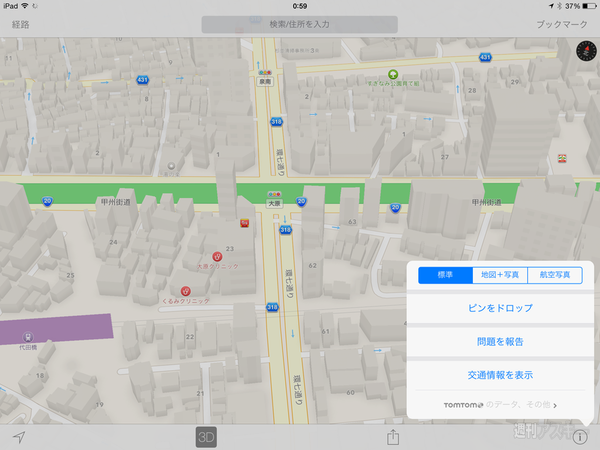Choose 問題を報告 option

500,341
